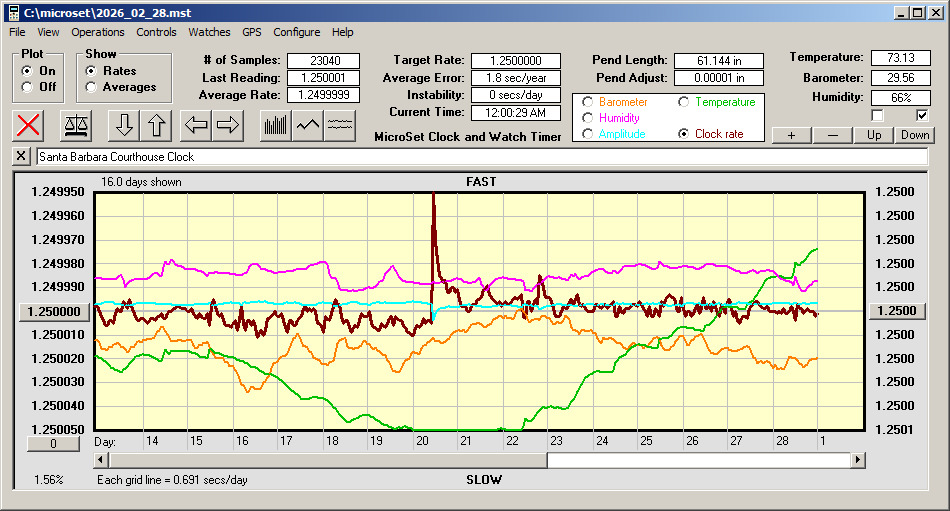950x511 pixels.
Task: Choose the Temperature trace radio button
Action: (684, 102)
